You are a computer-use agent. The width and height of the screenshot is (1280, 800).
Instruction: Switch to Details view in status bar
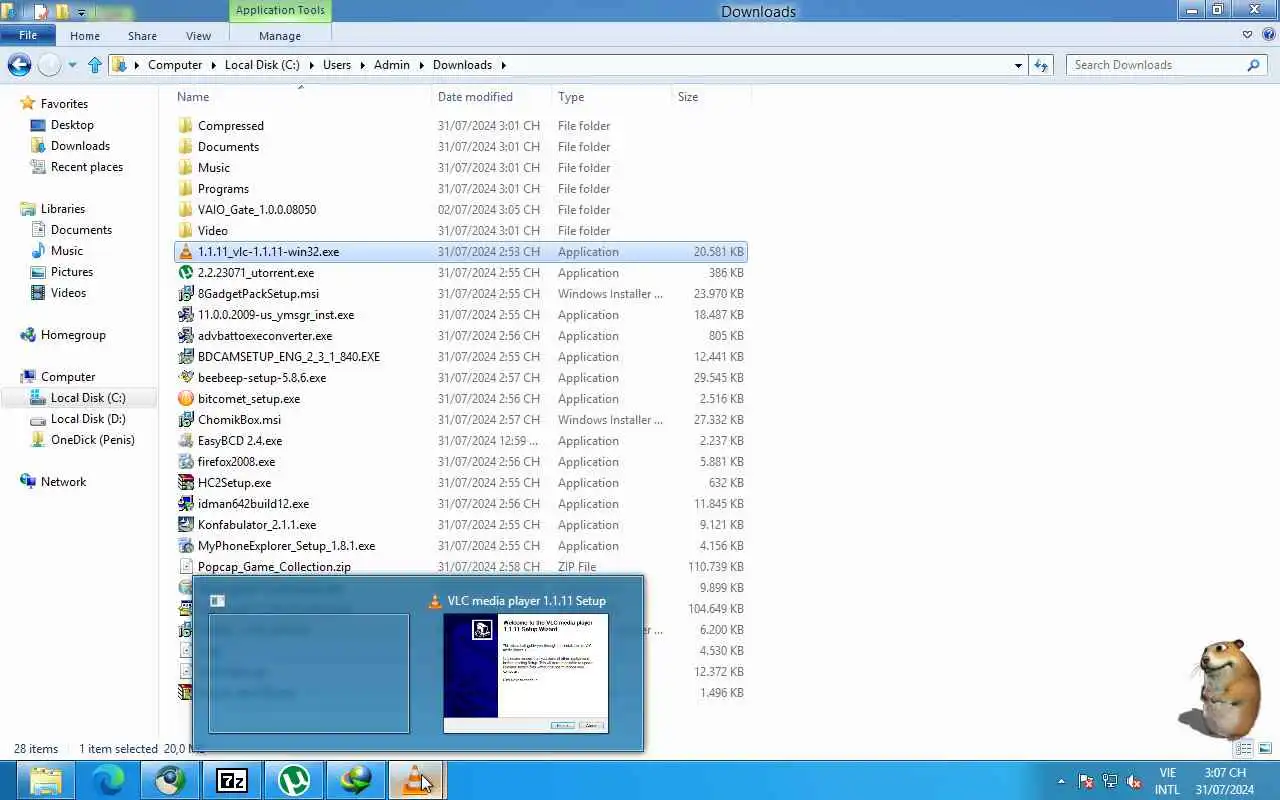pyautogui.click(x=1244, y=748)
